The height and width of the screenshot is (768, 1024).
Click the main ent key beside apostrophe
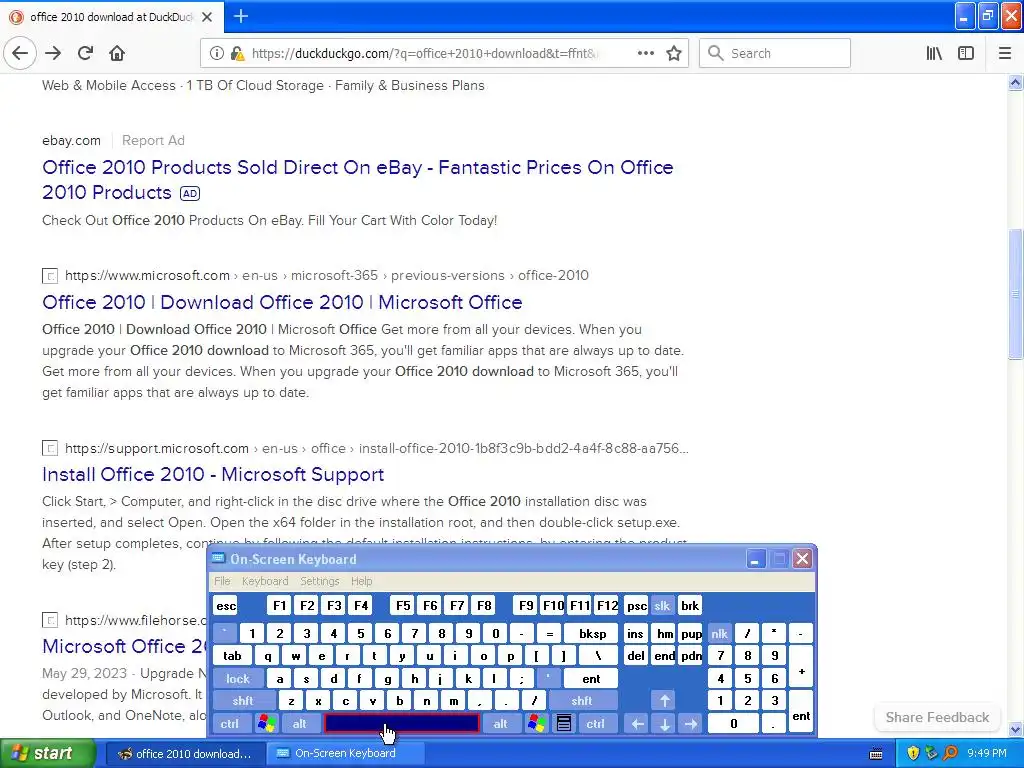(591, 679)
